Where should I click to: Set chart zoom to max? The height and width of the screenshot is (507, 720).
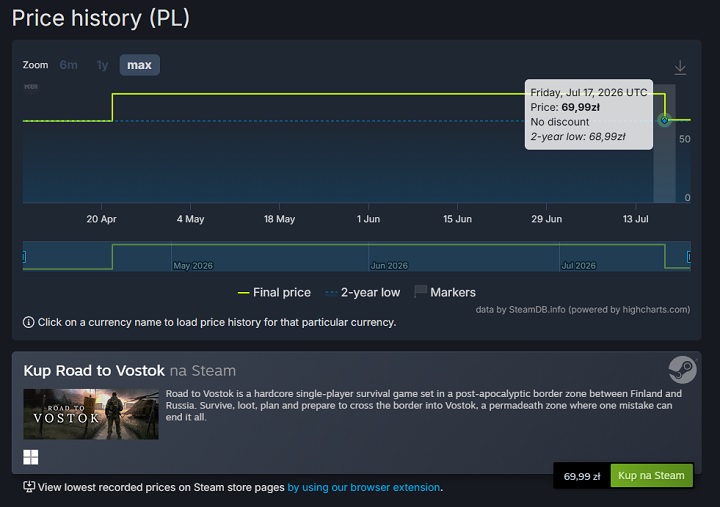pos(140,65)
